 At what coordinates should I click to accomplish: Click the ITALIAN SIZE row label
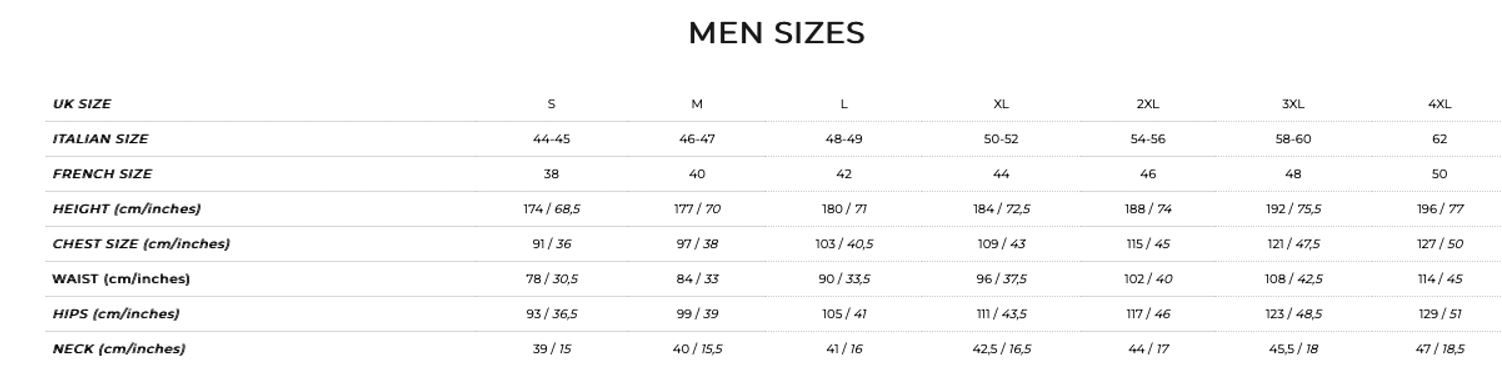[x=100, y=139]
